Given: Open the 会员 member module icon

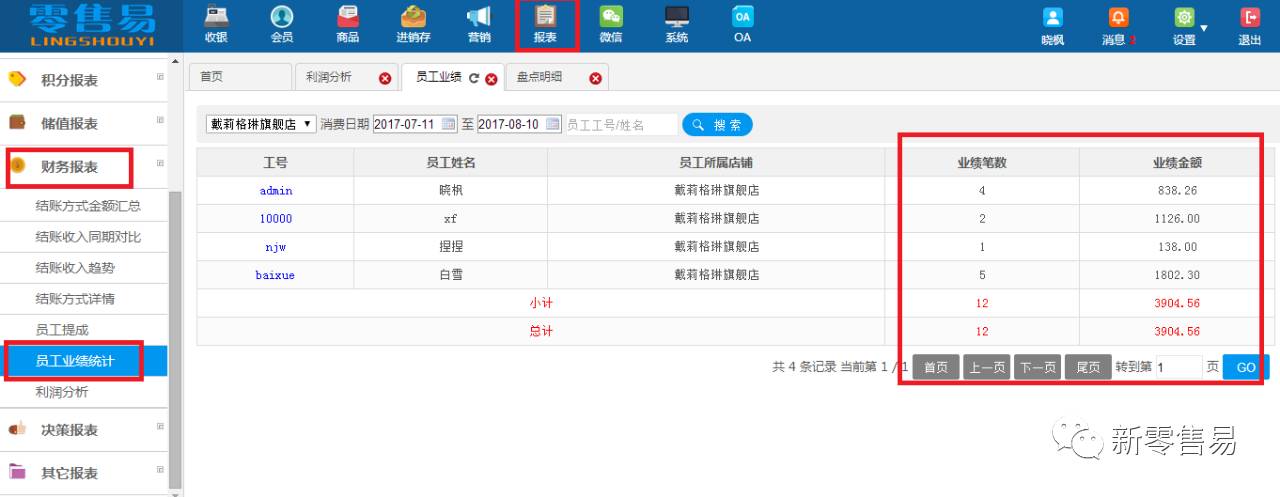Looking at the screenshot, I should [282, 25].
